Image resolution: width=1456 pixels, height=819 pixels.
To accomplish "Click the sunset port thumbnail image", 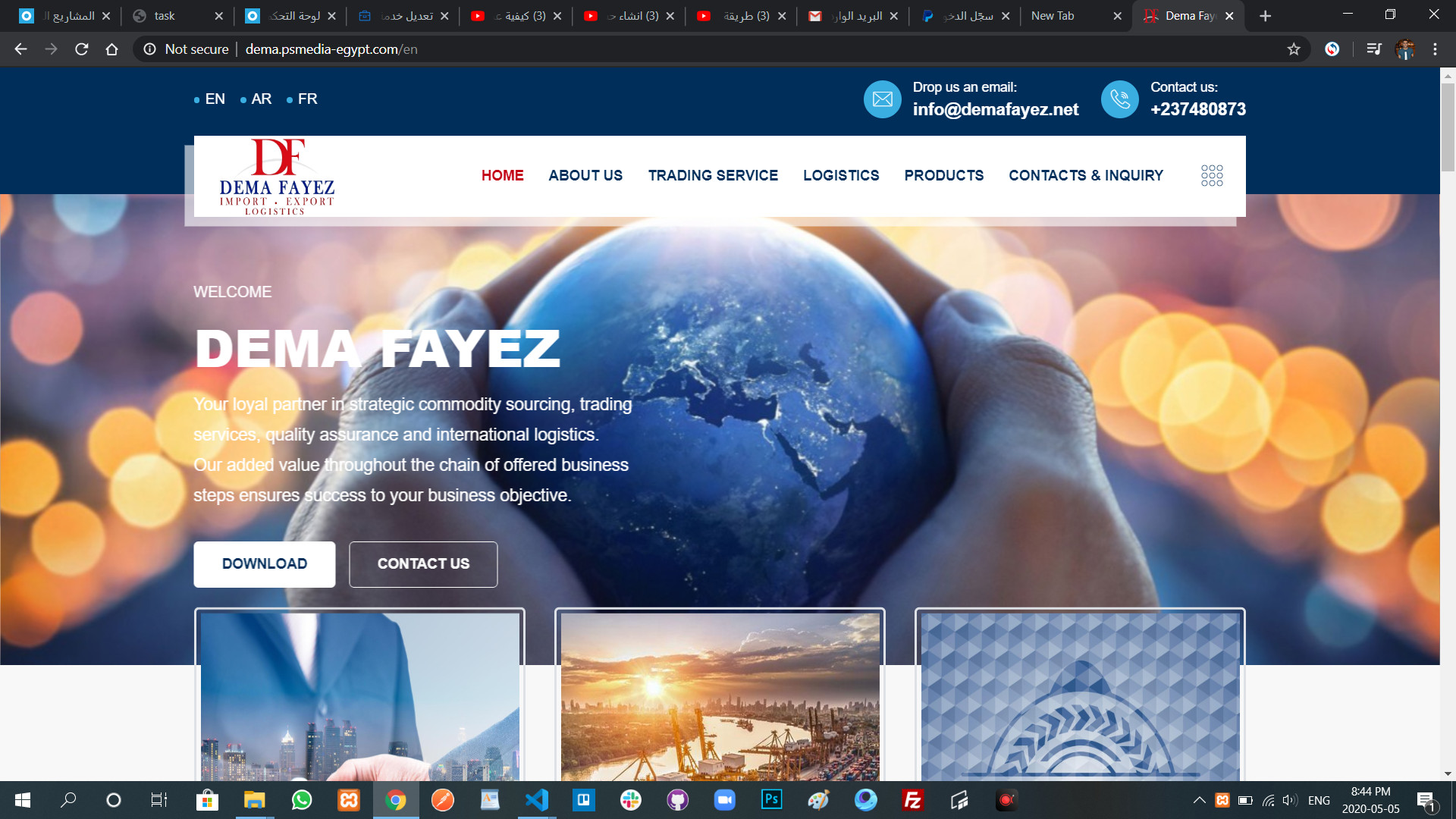I will coord(720,696).
